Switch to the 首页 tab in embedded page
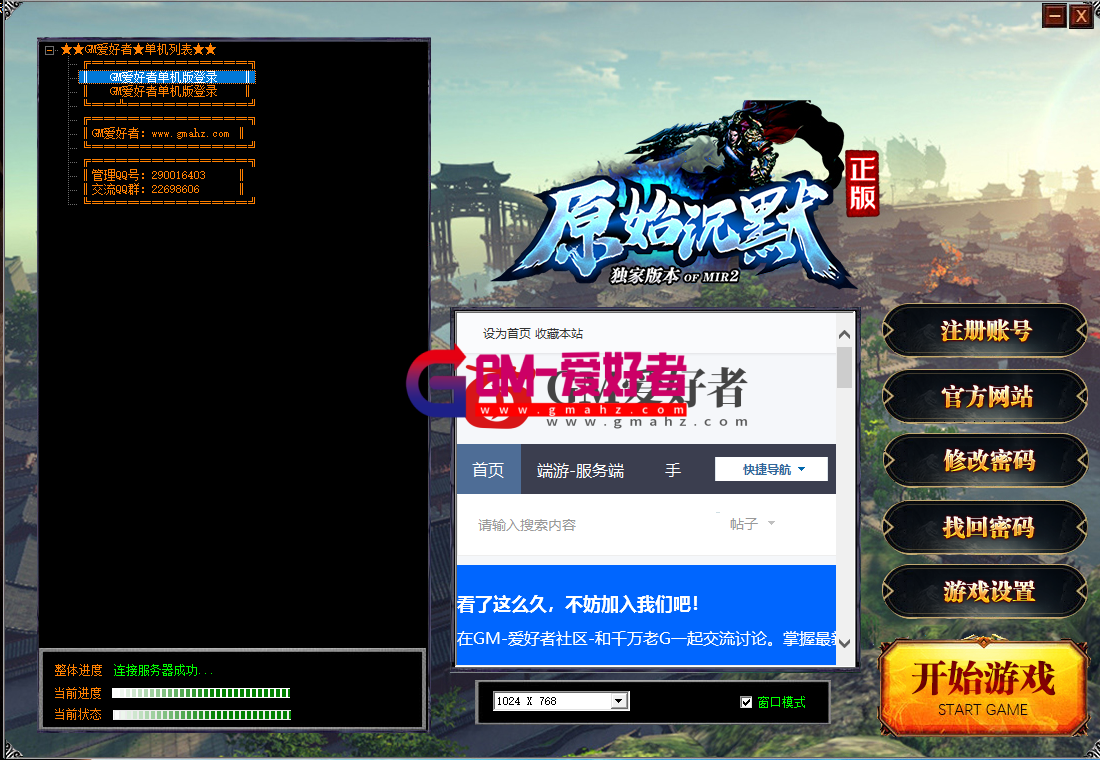 [x=488, y=469]
